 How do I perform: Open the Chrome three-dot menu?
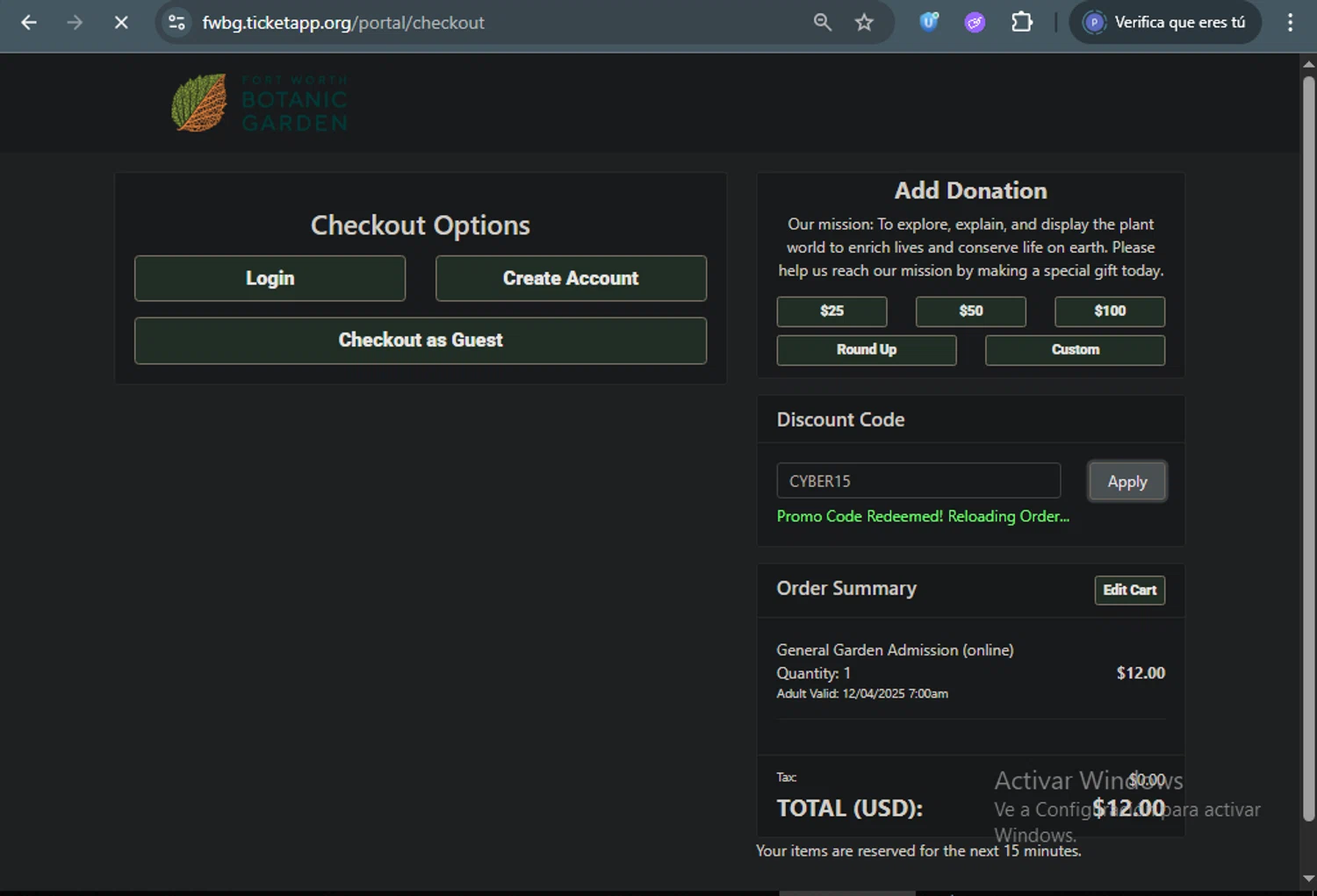[x=1290, y=23]
